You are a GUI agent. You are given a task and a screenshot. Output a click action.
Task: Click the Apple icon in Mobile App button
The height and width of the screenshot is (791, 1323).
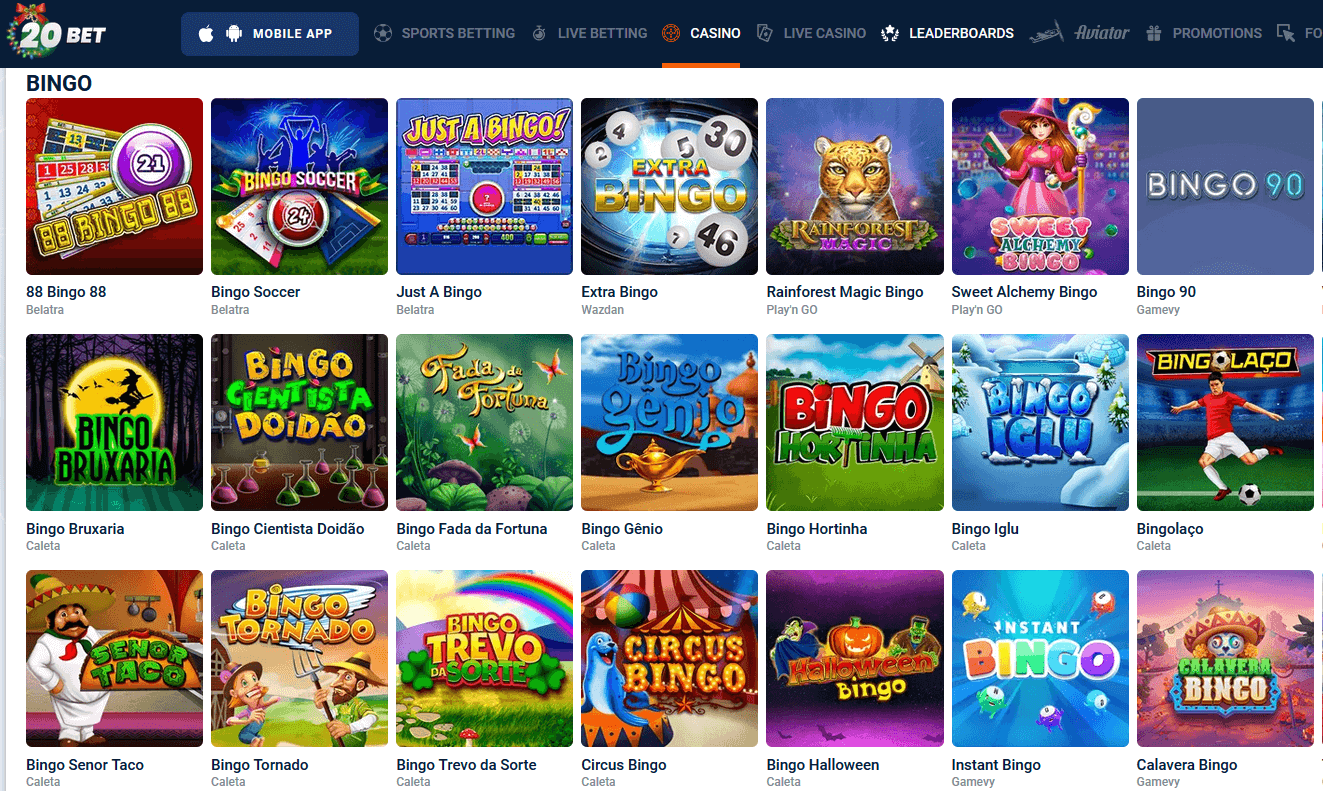point(206,34)
